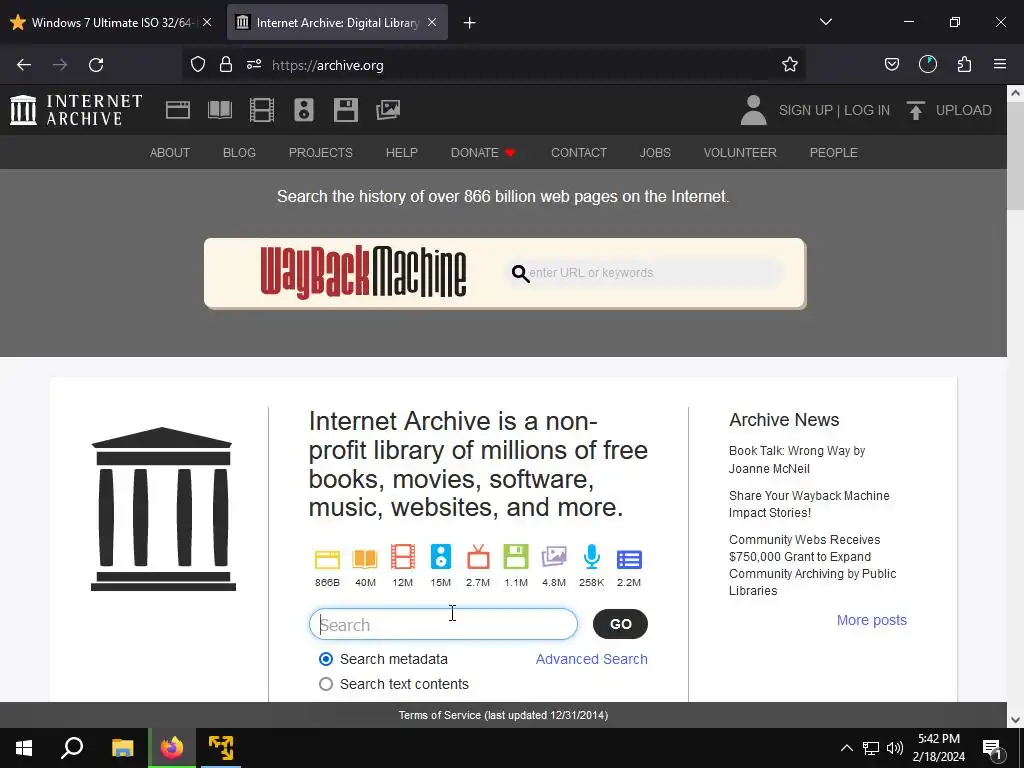Click the 2.7M TV icon
This screenshot has width=1024, height=768.
(x=478, y=557)
